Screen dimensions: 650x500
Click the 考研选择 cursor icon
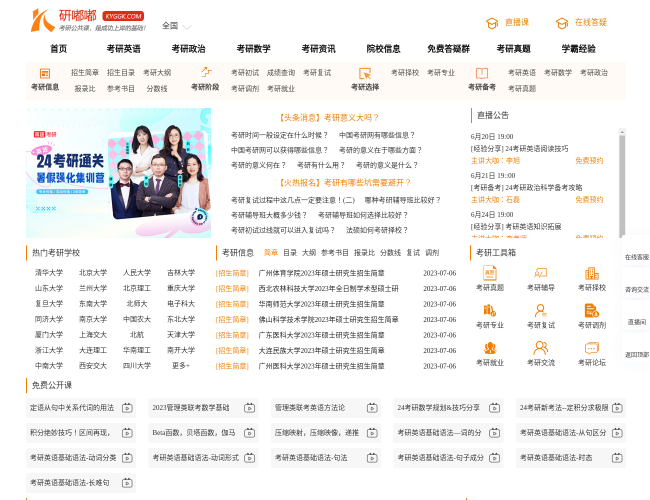[365, 73]
